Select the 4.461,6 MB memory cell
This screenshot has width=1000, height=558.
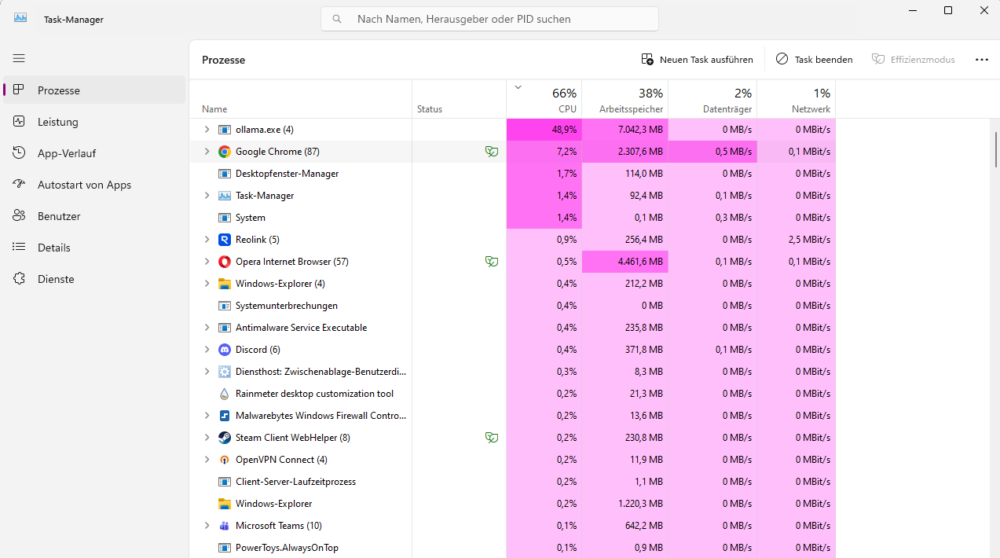tap(625, 261)
